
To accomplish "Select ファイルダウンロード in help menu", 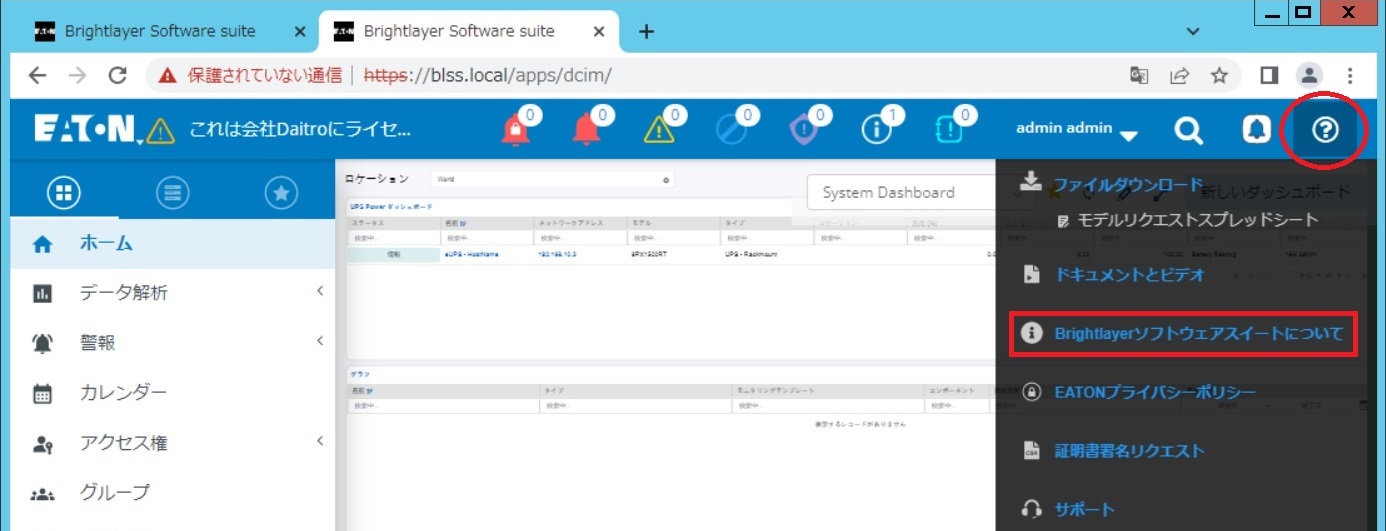I will (x=1128, y=184).
